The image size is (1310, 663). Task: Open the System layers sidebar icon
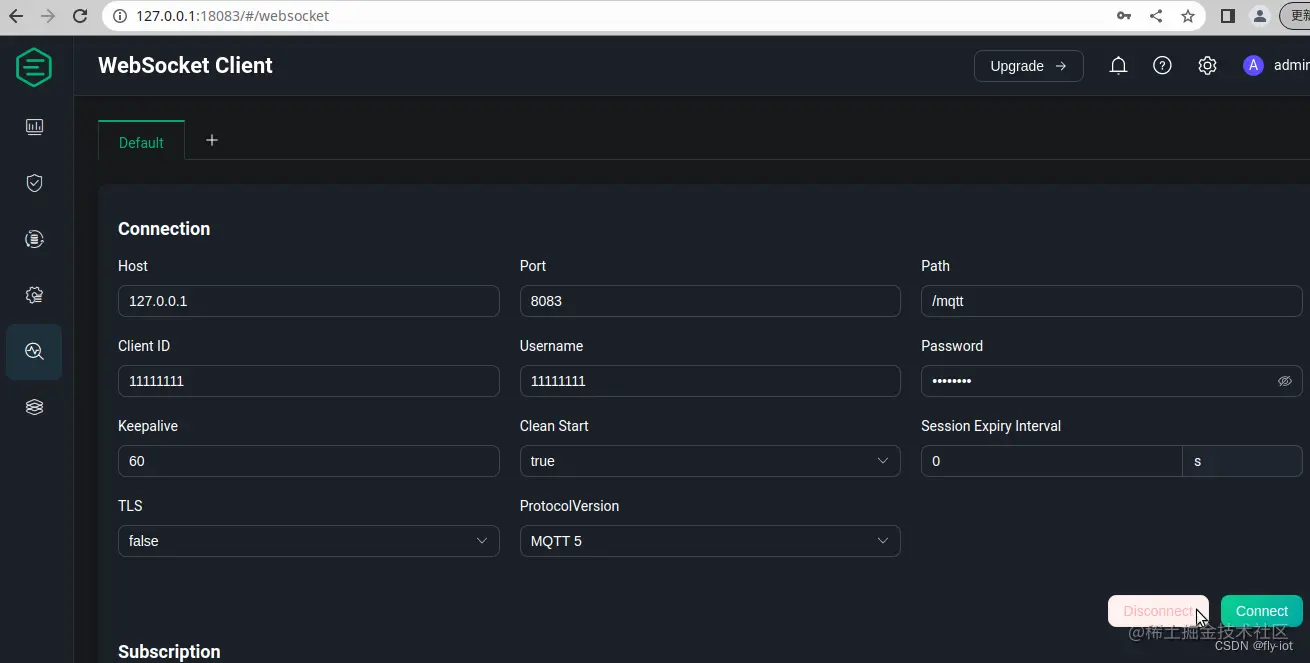click(x=34, y=407)
